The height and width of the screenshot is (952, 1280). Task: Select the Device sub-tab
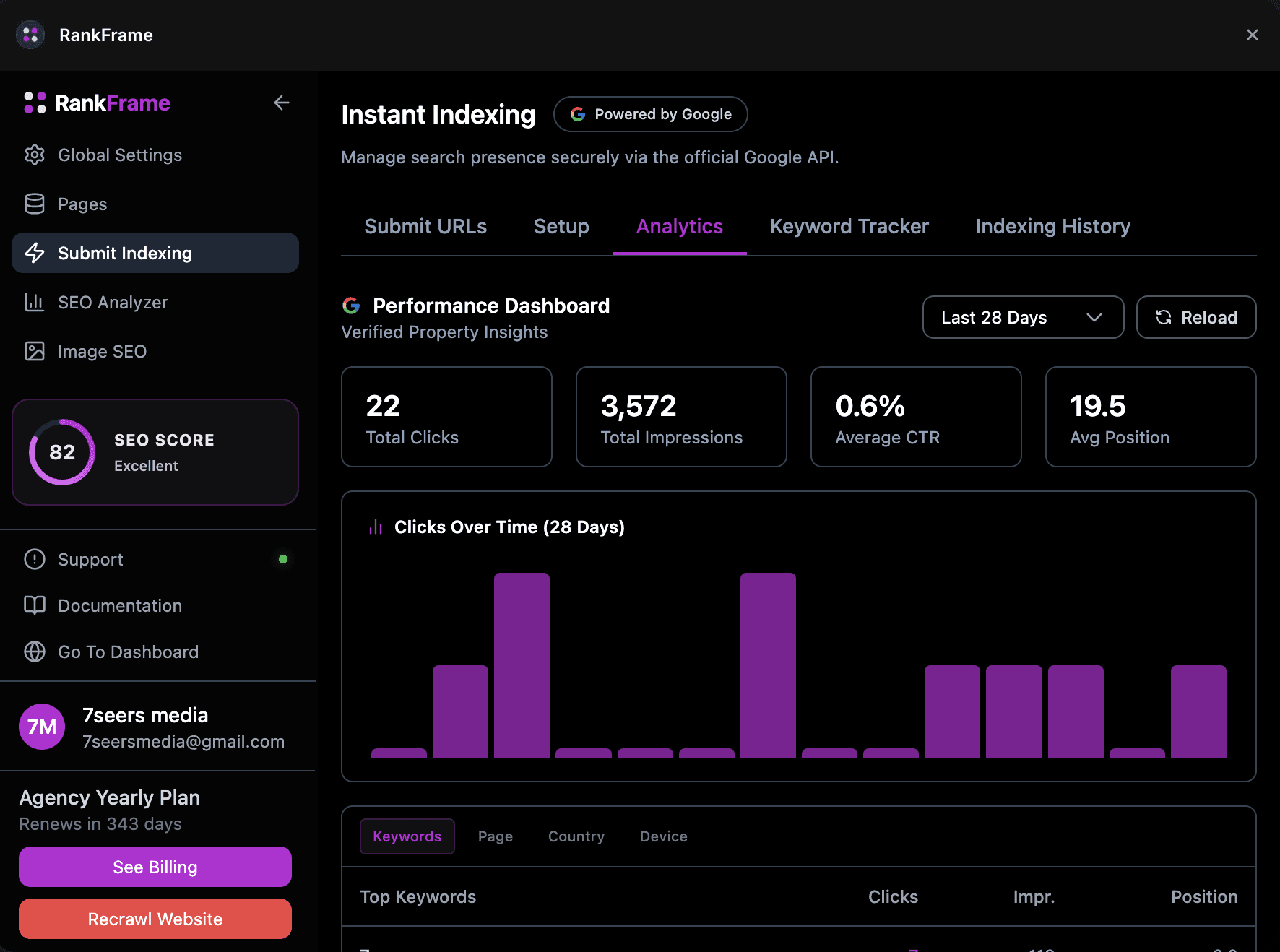664,836
